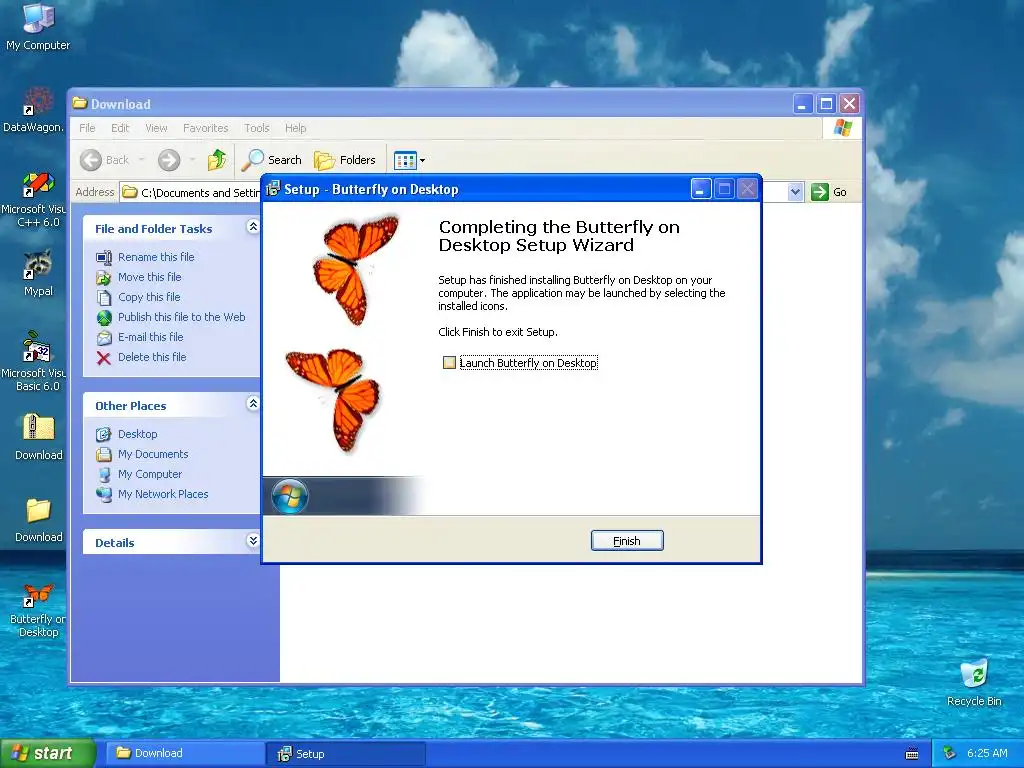Open the Help menu
Screen dimensions: 1024x768
295,128
